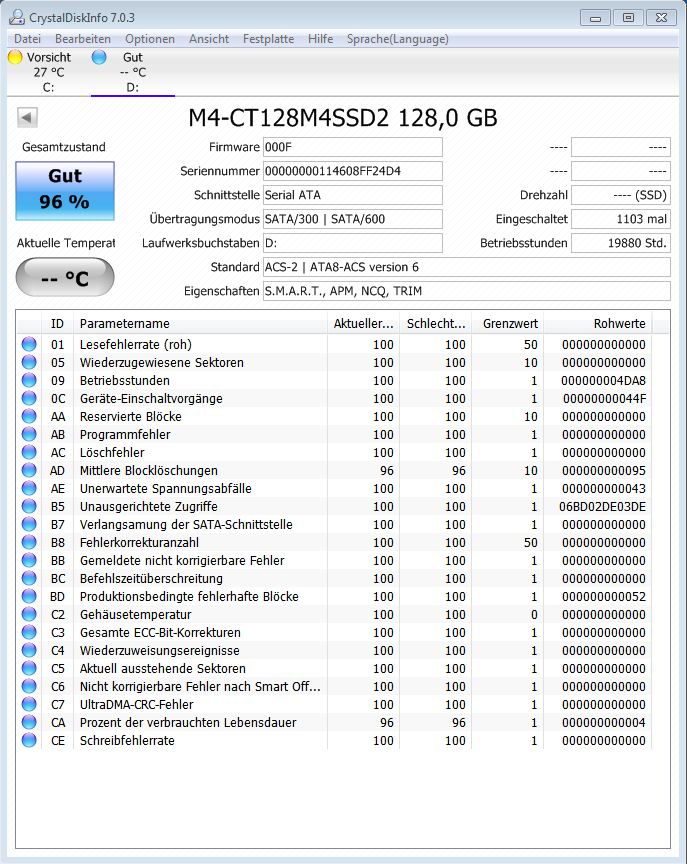Viewport: 687px width, 864px height.
Task: Click status orb of Verlangsamung der SATA-Schnittstelle row
Action: pyautogui.click(x=29, y=524)
